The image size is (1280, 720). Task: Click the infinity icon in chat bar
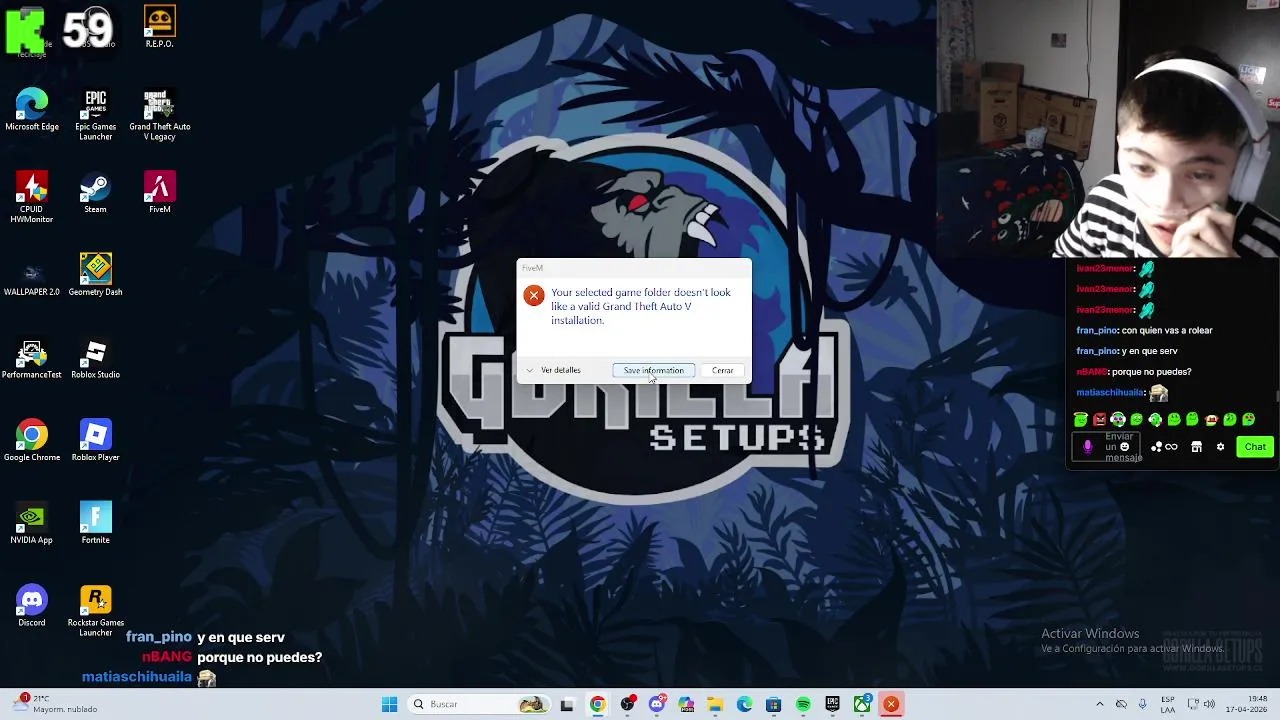1171,447
